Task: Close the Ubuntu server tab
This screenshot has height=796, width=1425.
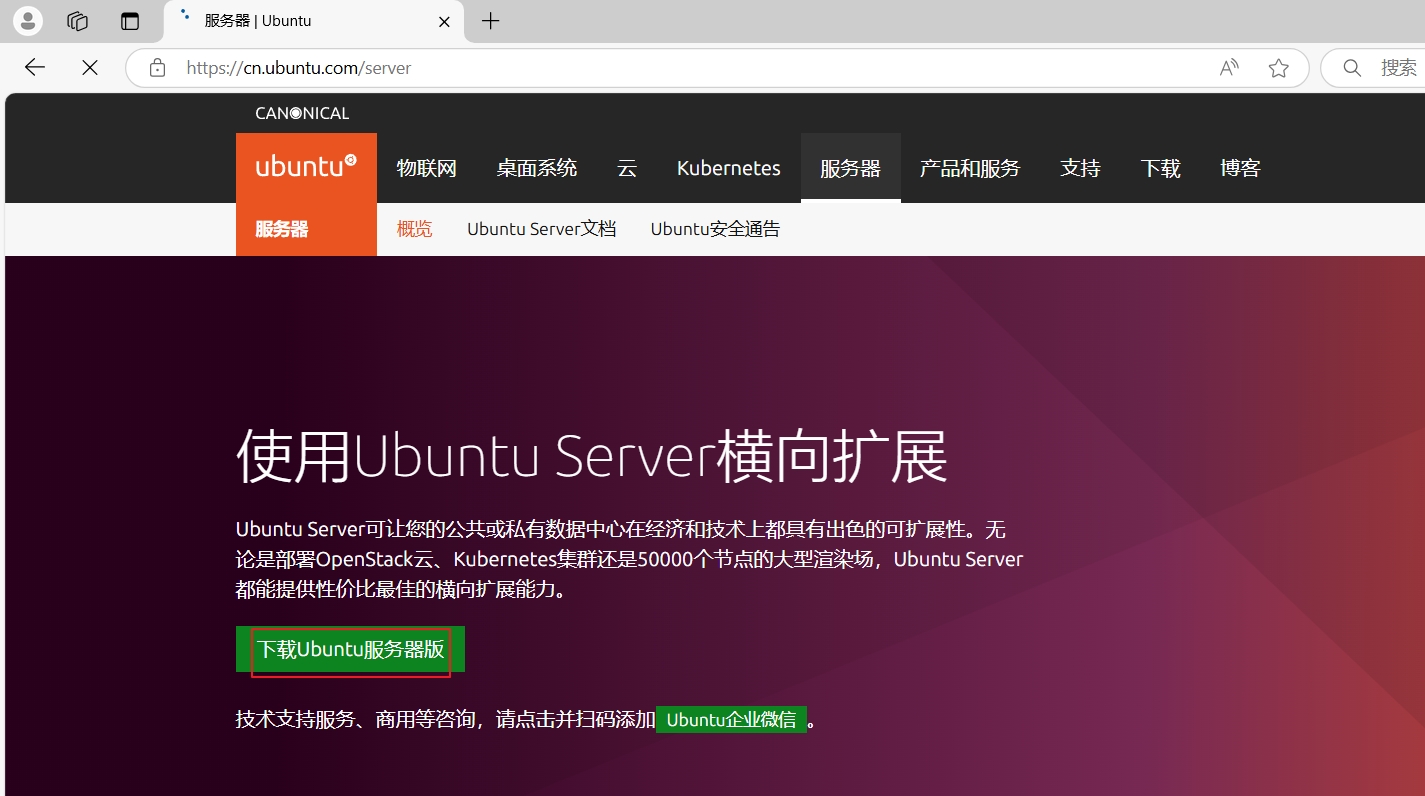Action: (x=445, y=21)
